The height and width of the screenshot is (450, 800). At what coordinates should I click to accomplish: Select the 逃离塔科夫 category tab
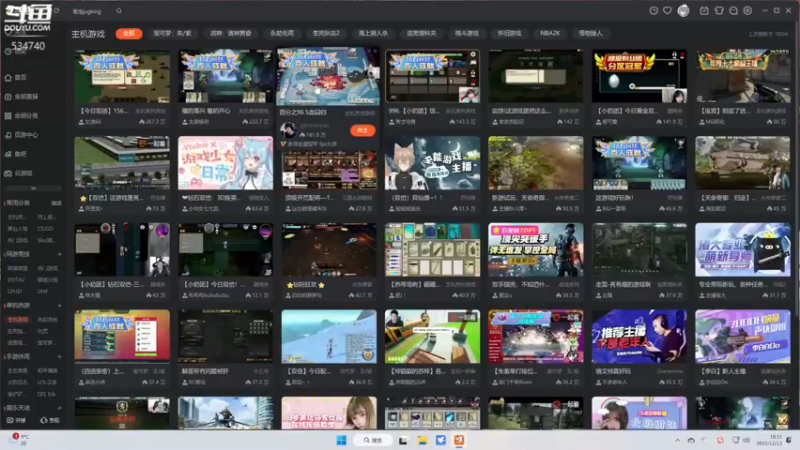point(421,33)
